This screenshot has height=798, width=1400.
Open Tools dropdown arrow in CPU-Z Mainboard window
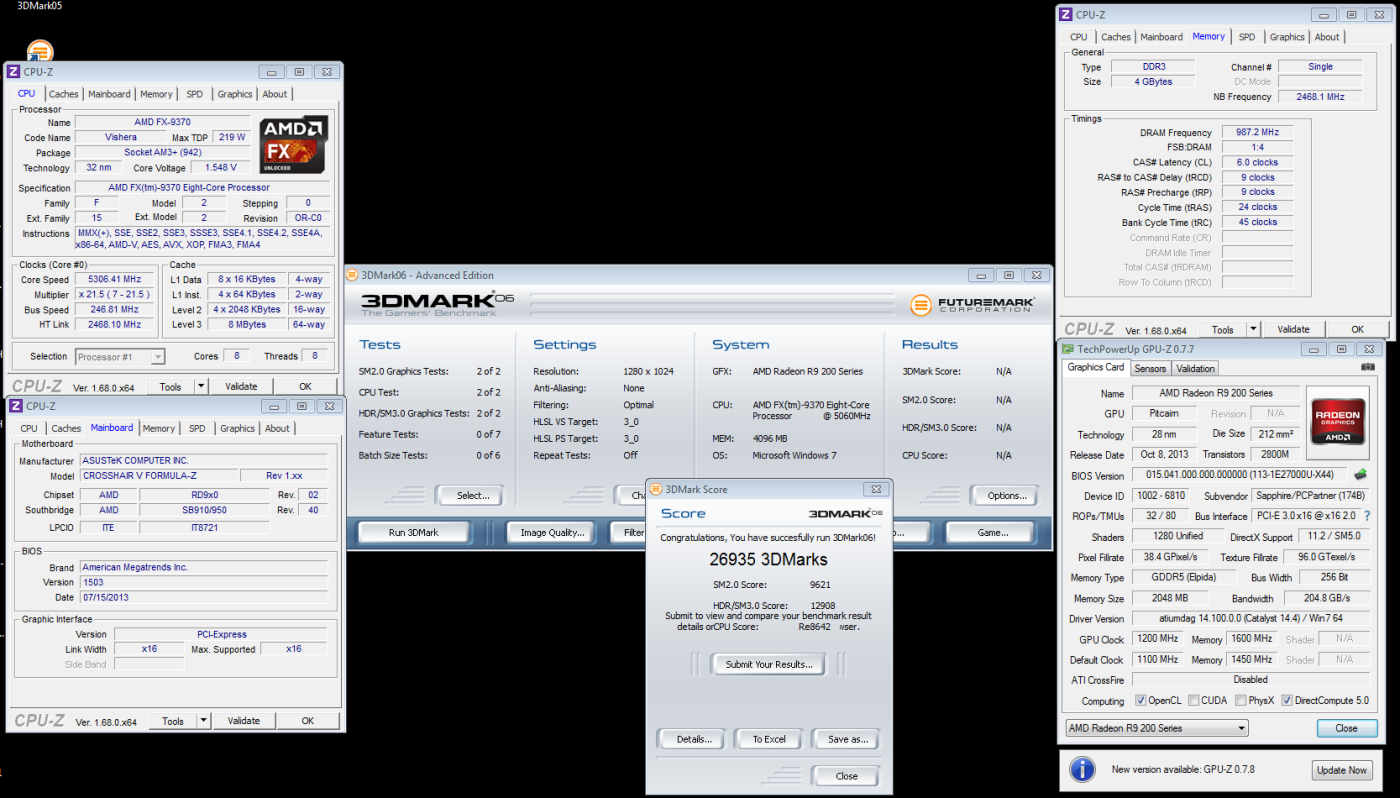[204, 720]
